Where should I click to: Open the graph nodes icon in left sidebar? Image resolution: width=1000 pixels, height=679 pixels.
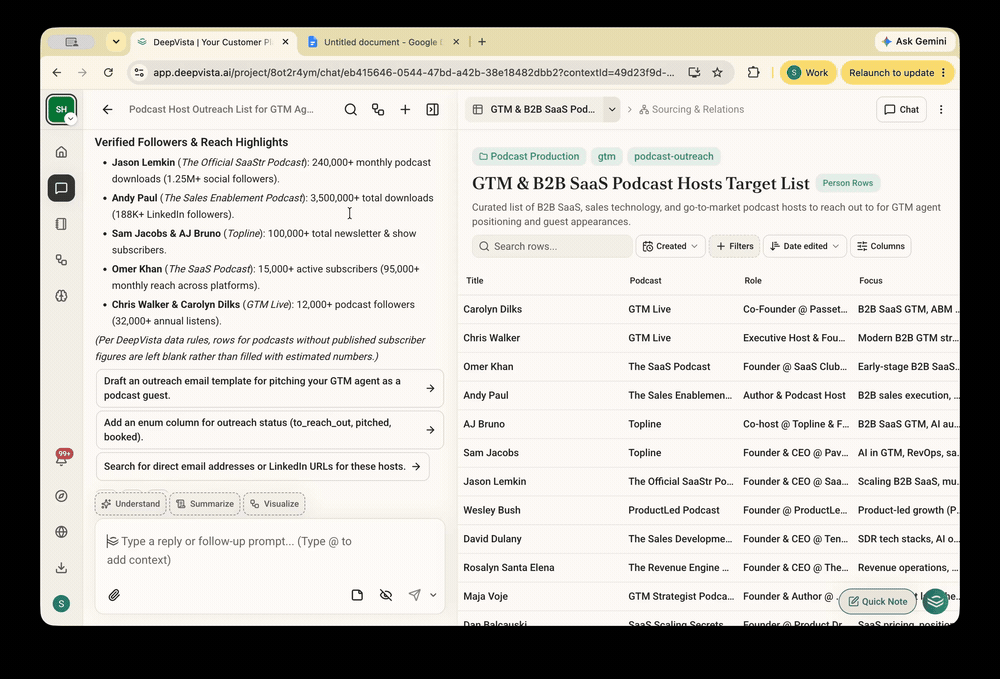coord(61,259)
